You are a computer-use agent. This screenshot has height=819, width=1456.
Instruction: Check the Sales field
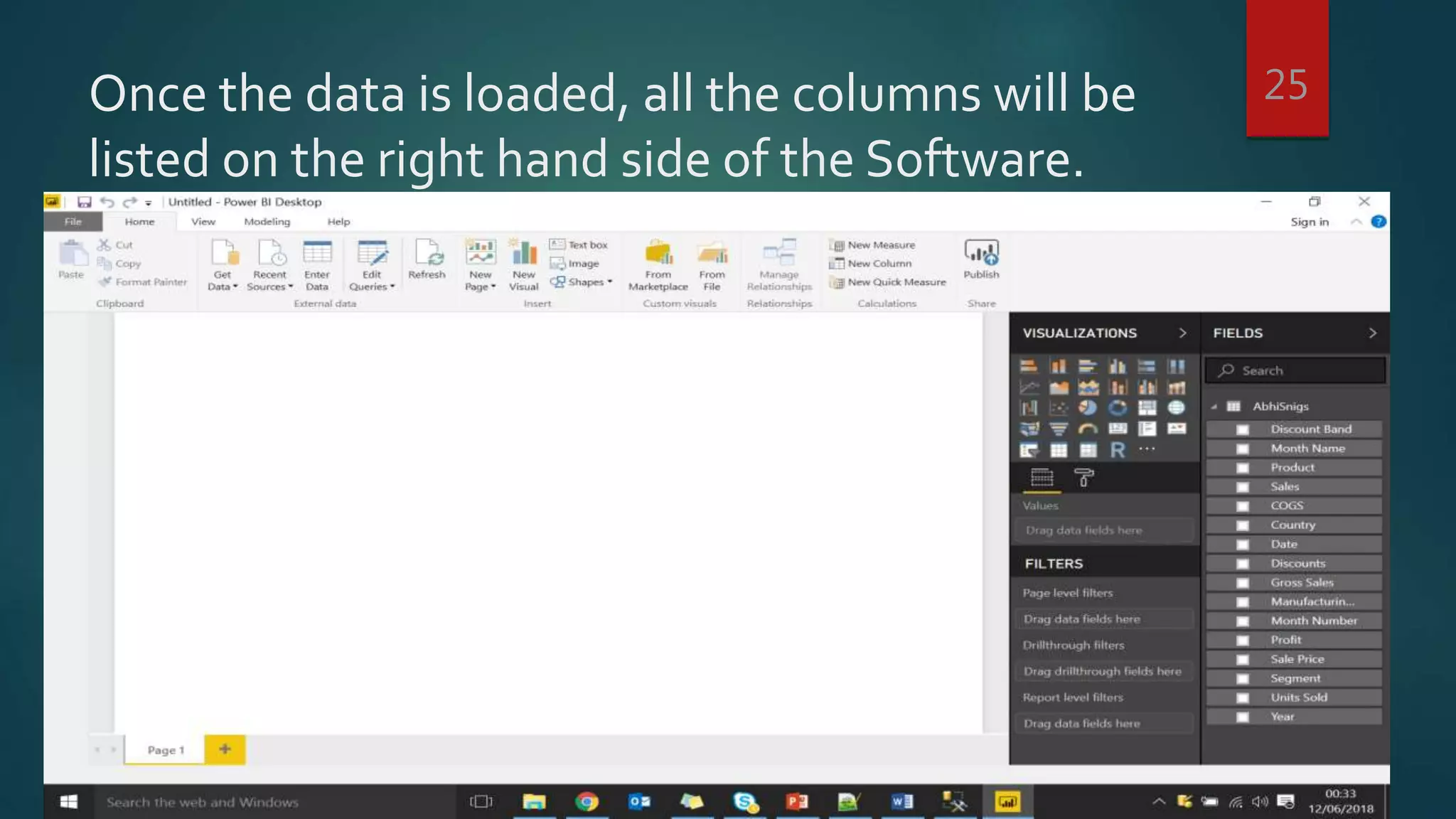pos(1243,487)
